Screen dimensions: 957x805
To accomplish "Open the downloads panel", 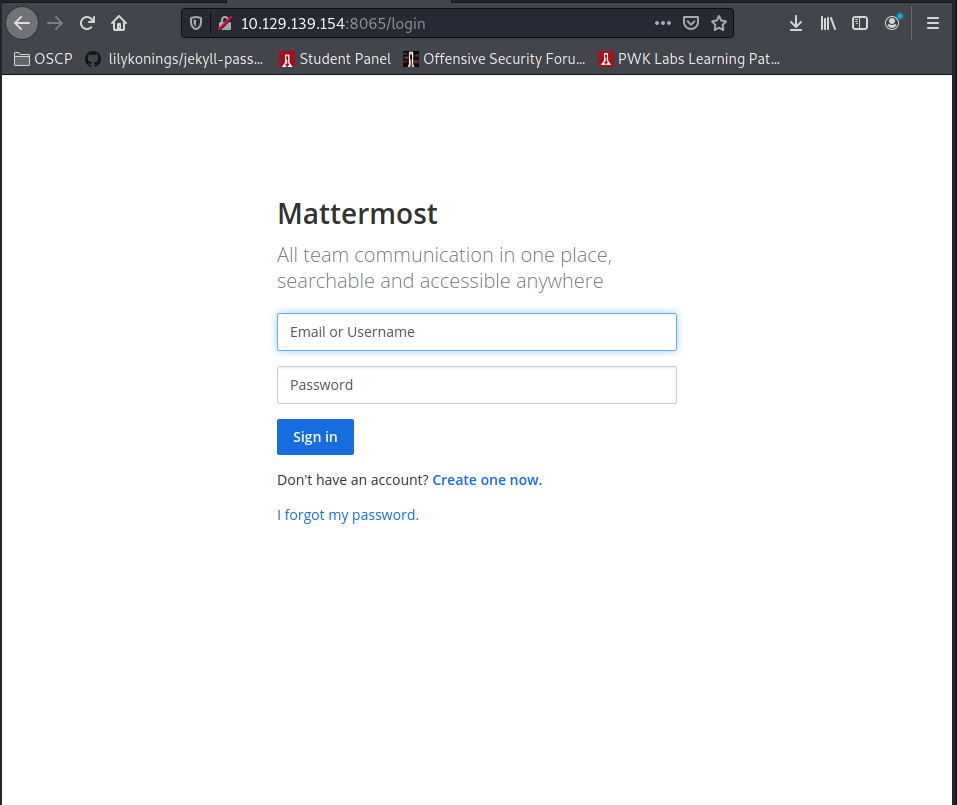I will point(796,23).
